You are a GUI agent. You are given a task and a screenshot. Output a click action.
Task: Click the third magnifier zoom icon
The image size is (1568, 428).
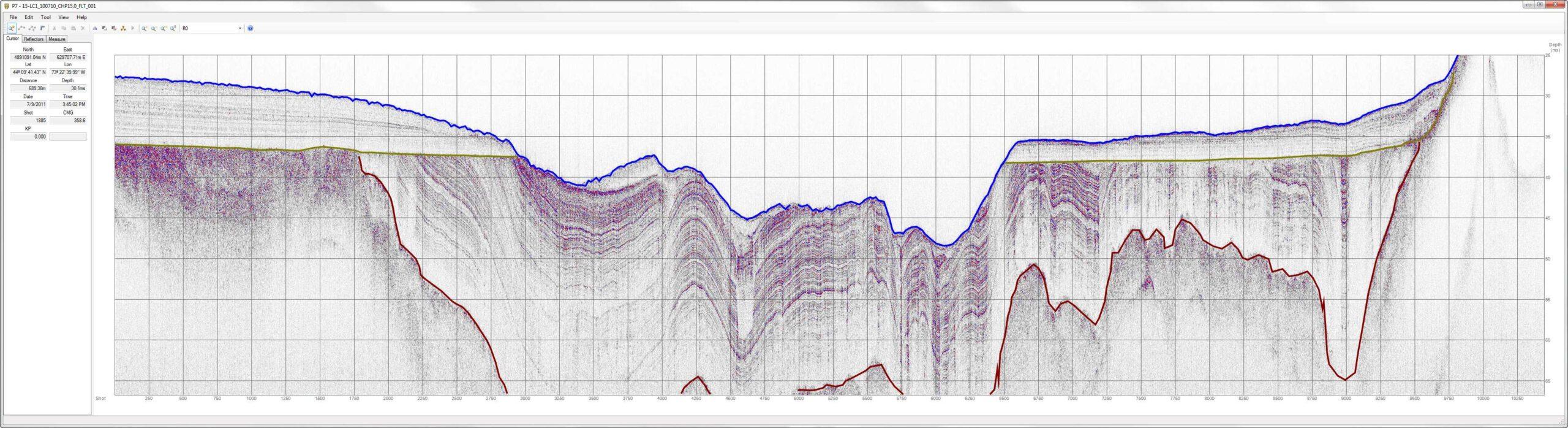click(164, 28)
